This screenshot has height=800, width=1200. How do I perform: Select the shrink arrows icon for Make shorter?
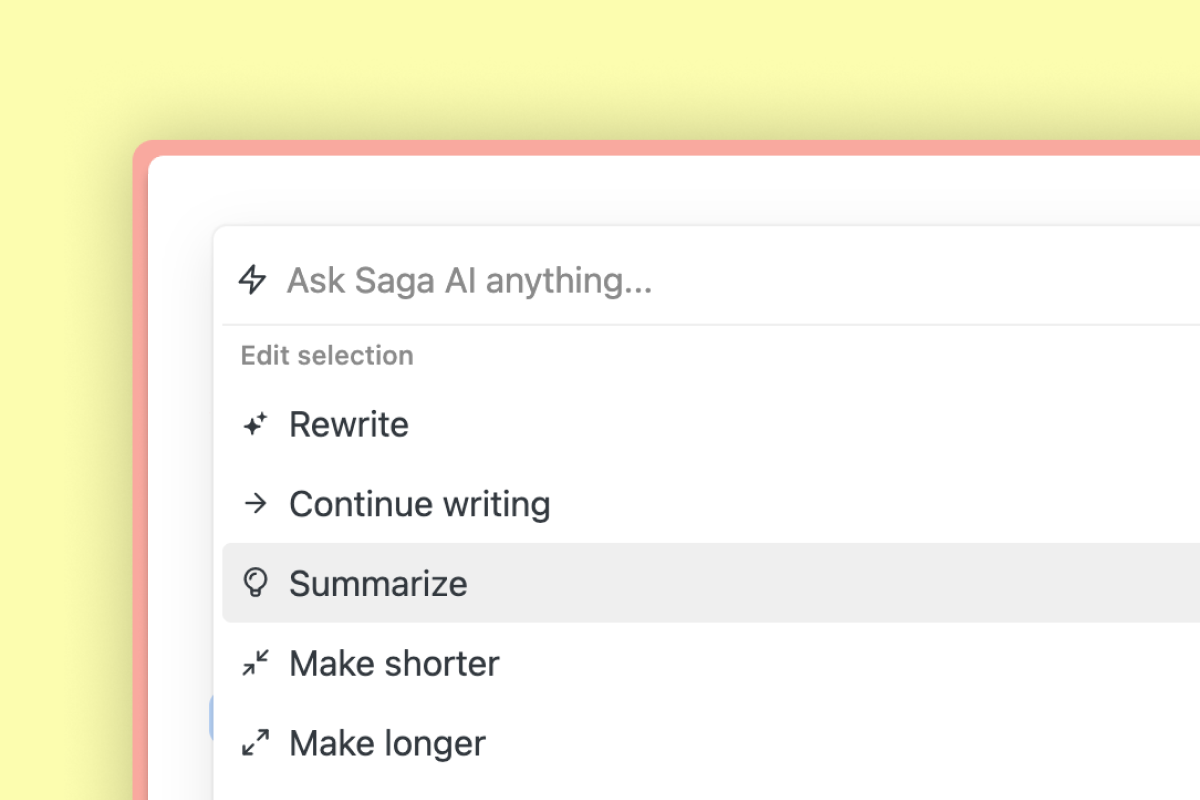tap(255, 662)
